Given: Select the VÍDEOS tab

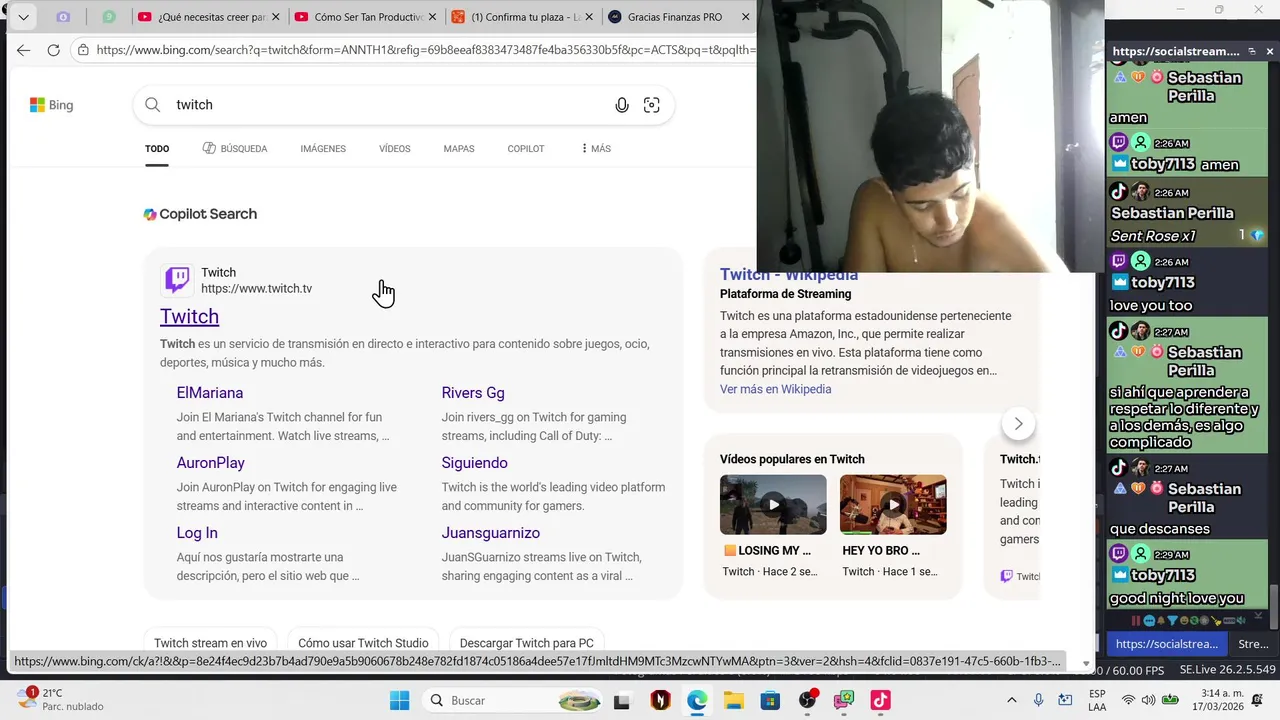Looking at the screenshot, I should coord(395,149).
